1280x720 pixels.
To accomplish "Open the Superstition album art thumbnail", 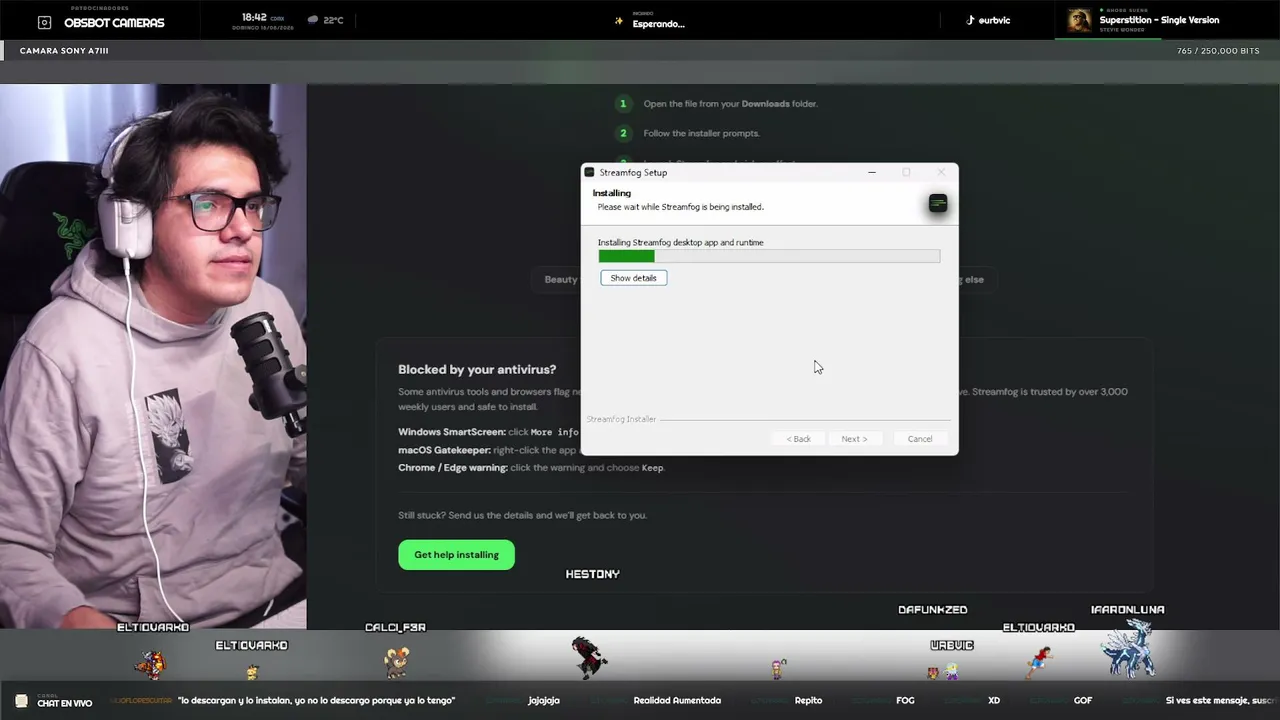I will [1079, 20].
